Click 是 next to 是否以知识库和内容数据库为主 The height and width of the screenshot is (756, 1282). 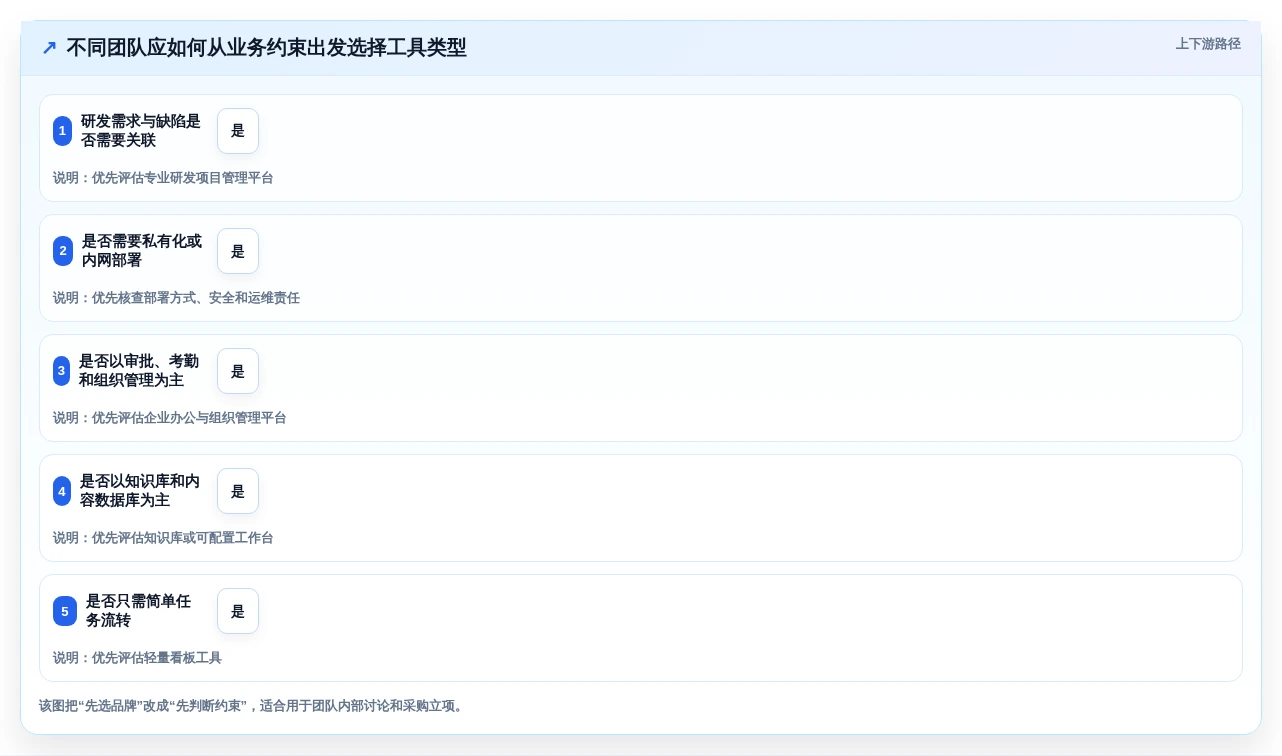click(x=238, y=491)
